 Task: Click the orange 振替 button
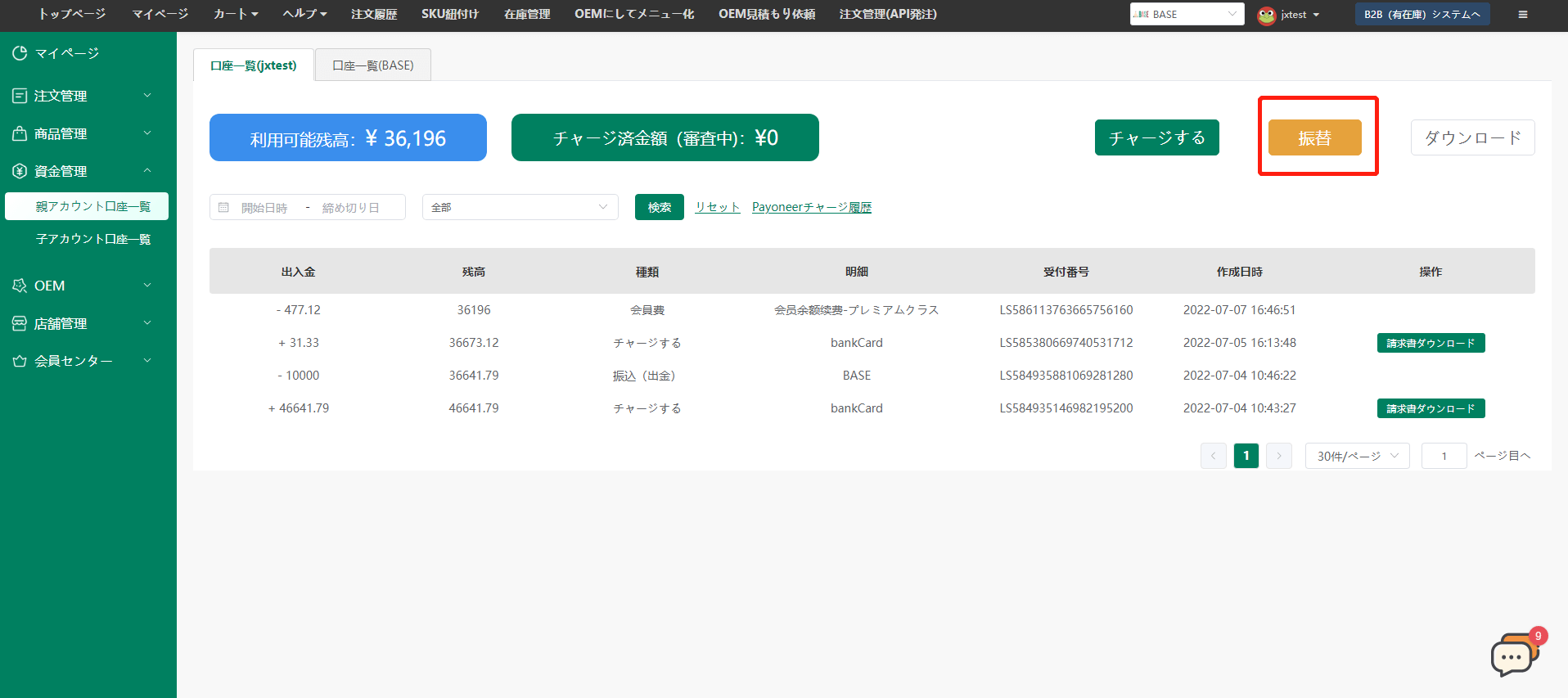point(1315,137)
